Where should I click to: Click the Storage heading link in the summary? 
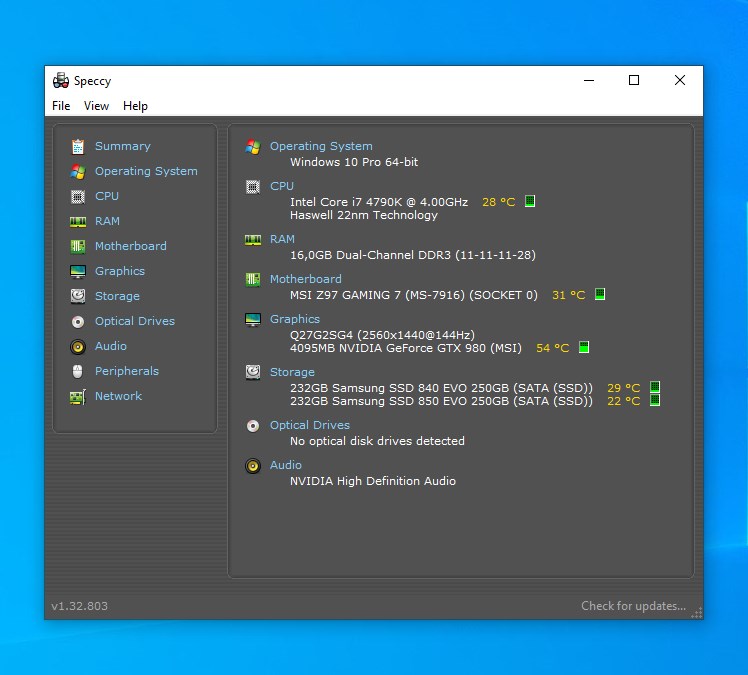point(292,372)
